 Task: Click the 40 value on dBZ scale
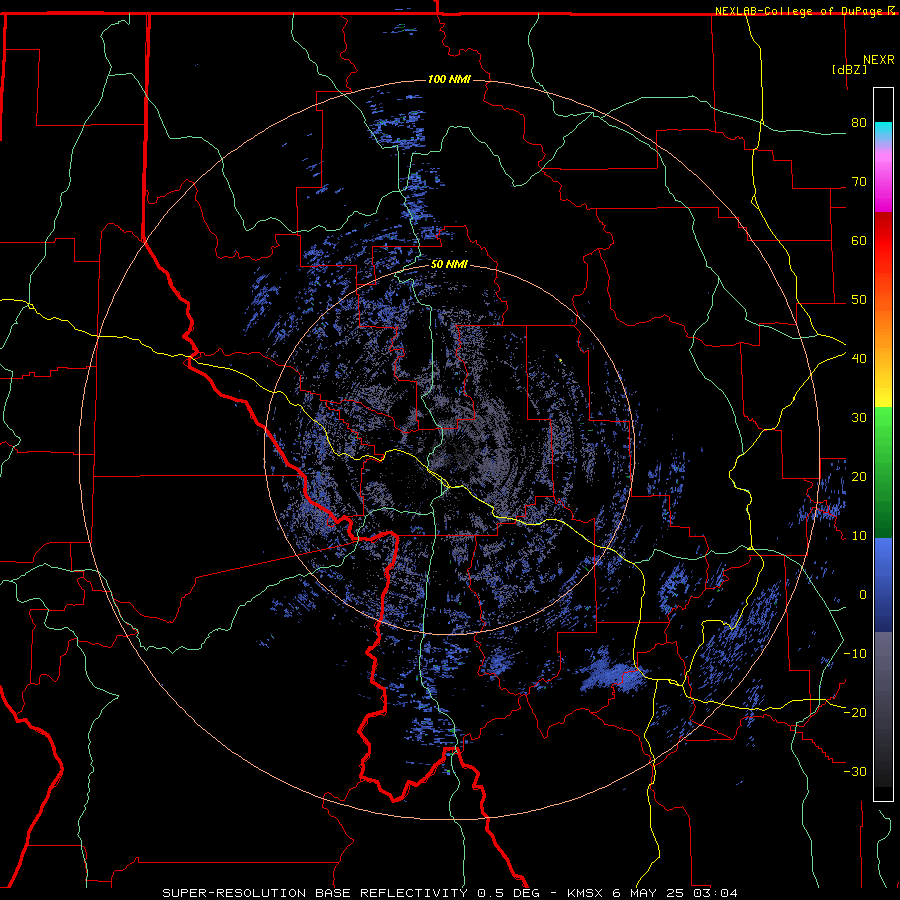tap(859, 359)
